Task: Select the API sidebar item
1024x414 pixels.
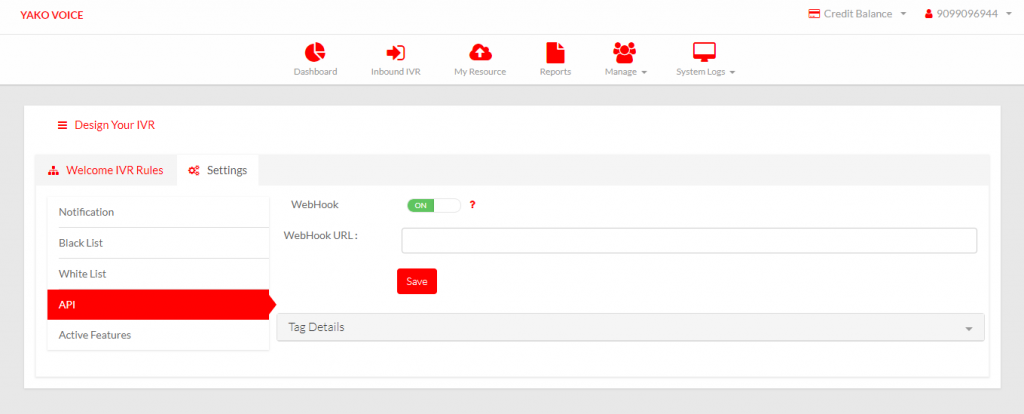Action: [158, 304]
